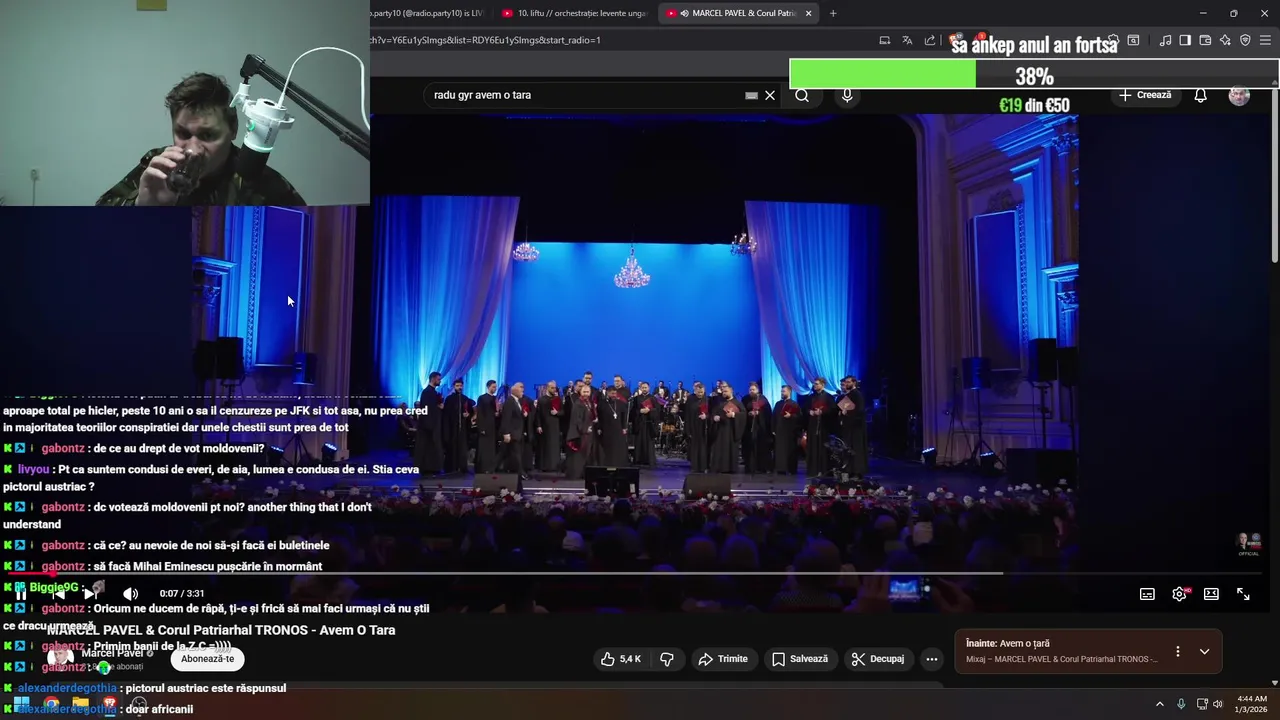Open the taskbar volume control
Image resolution: width=1280 pixels, height=720 pixels.
tap(1218, 704)
